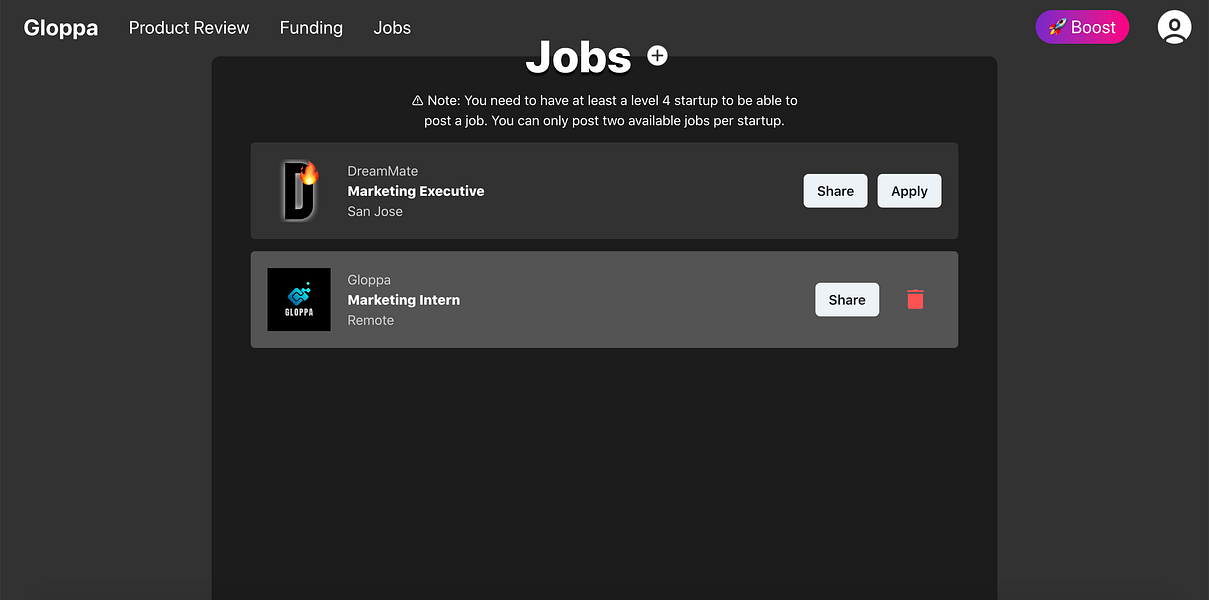Click the San Jose location text

click(x=374, y=211)
